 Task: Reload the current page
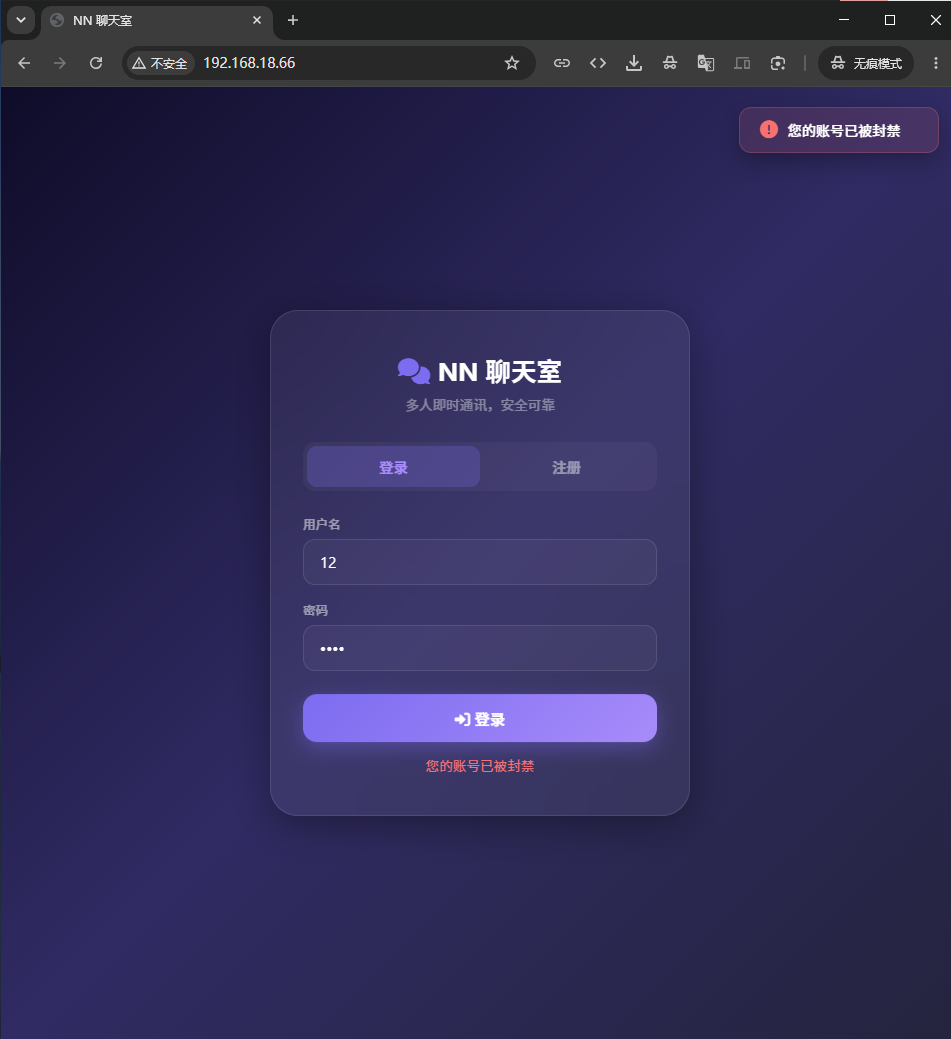[96, 63]
